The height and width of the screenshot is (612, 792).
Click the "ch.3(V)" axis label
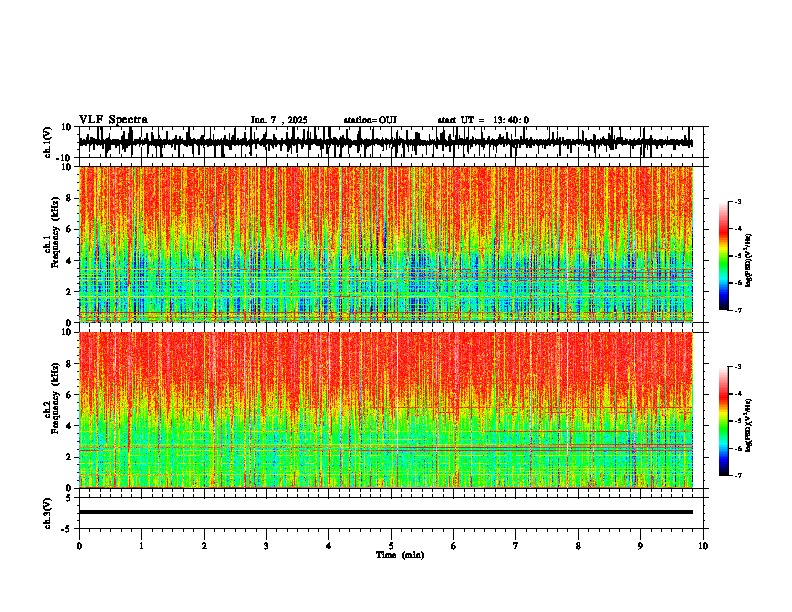(48, 513)
